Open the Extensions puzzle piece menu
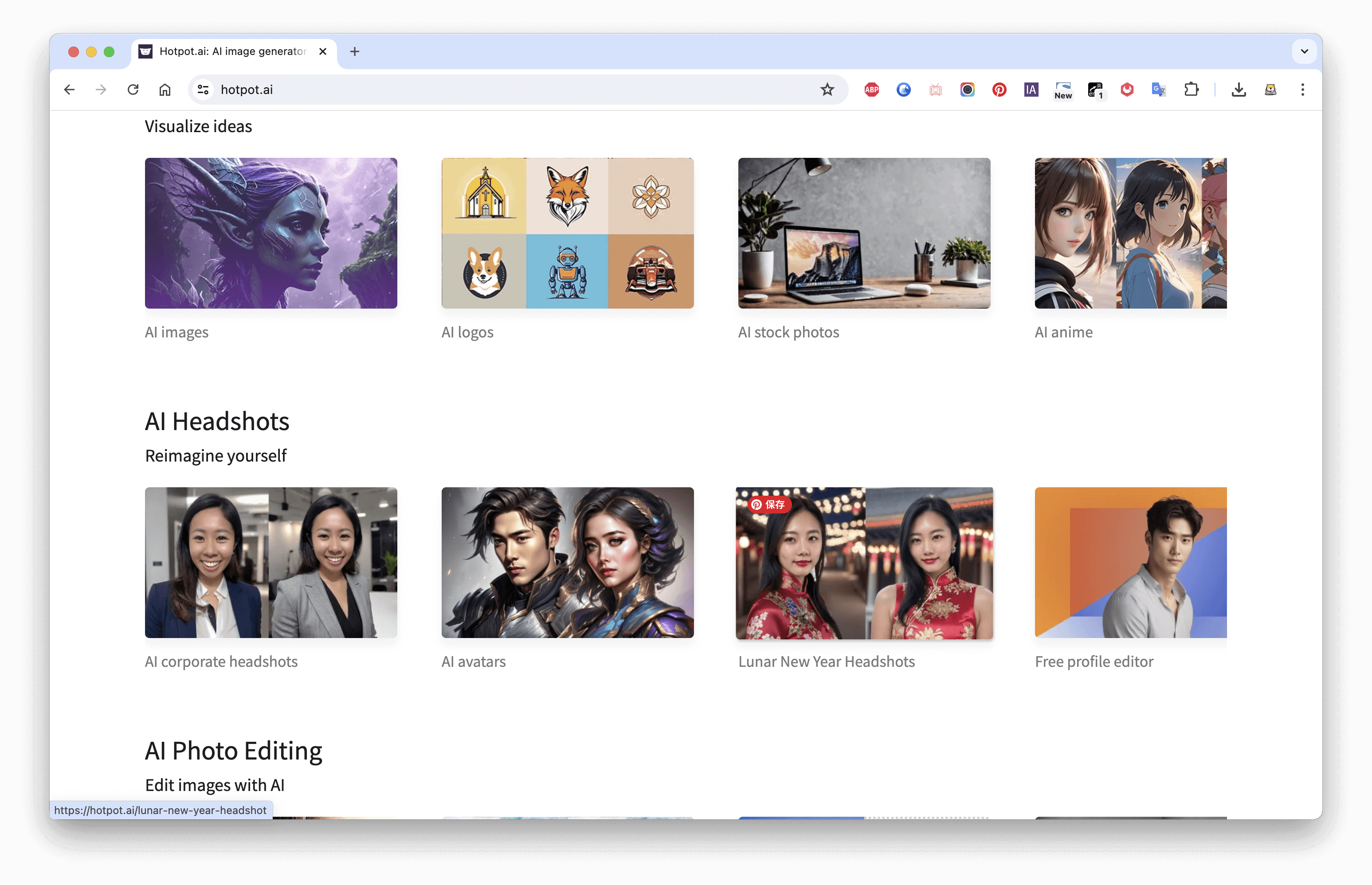1372x885 pixels. tap(1191, 90)
